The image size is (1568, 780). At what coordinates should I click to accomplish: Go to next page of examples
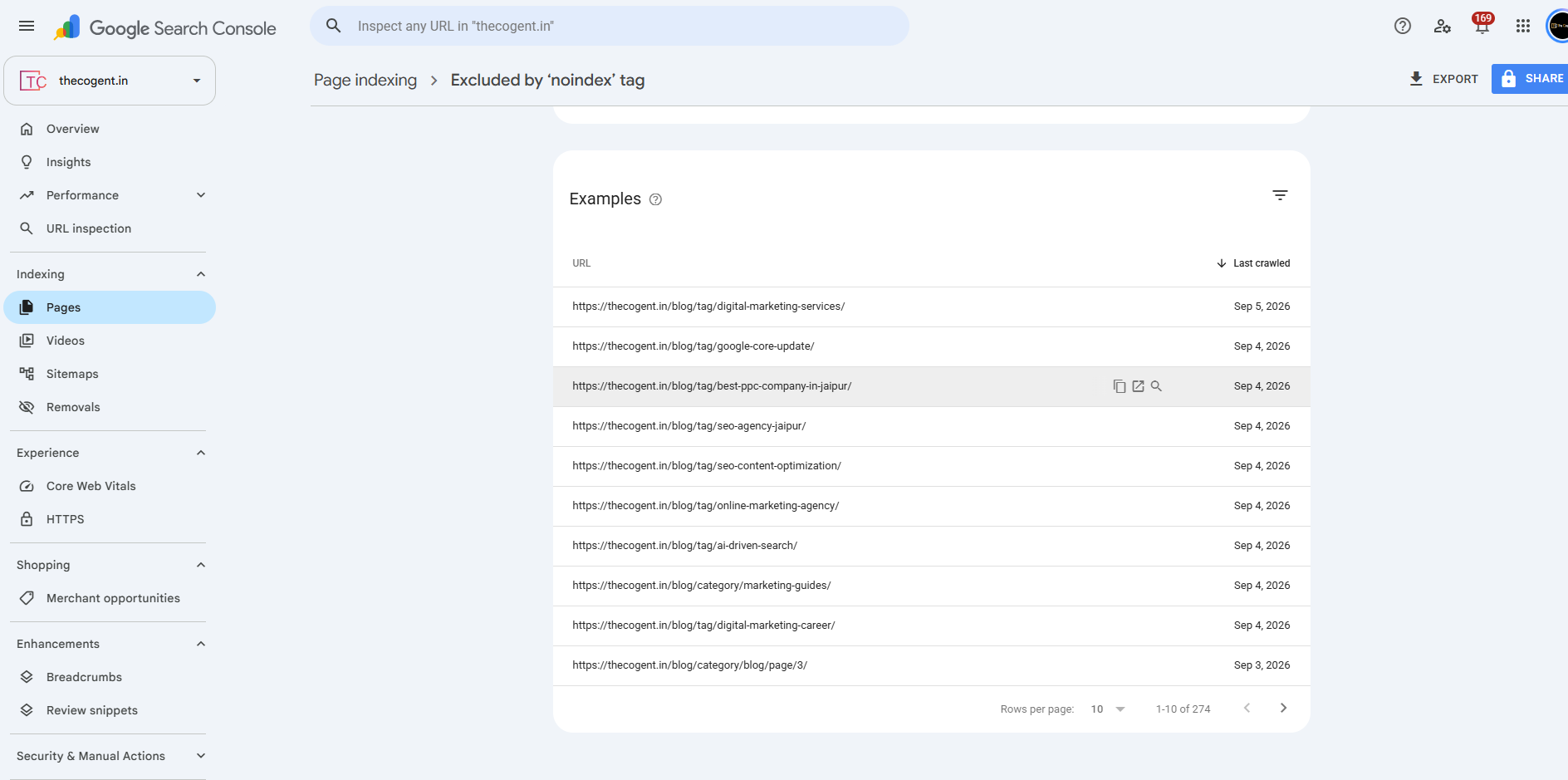click(1283, 708)
